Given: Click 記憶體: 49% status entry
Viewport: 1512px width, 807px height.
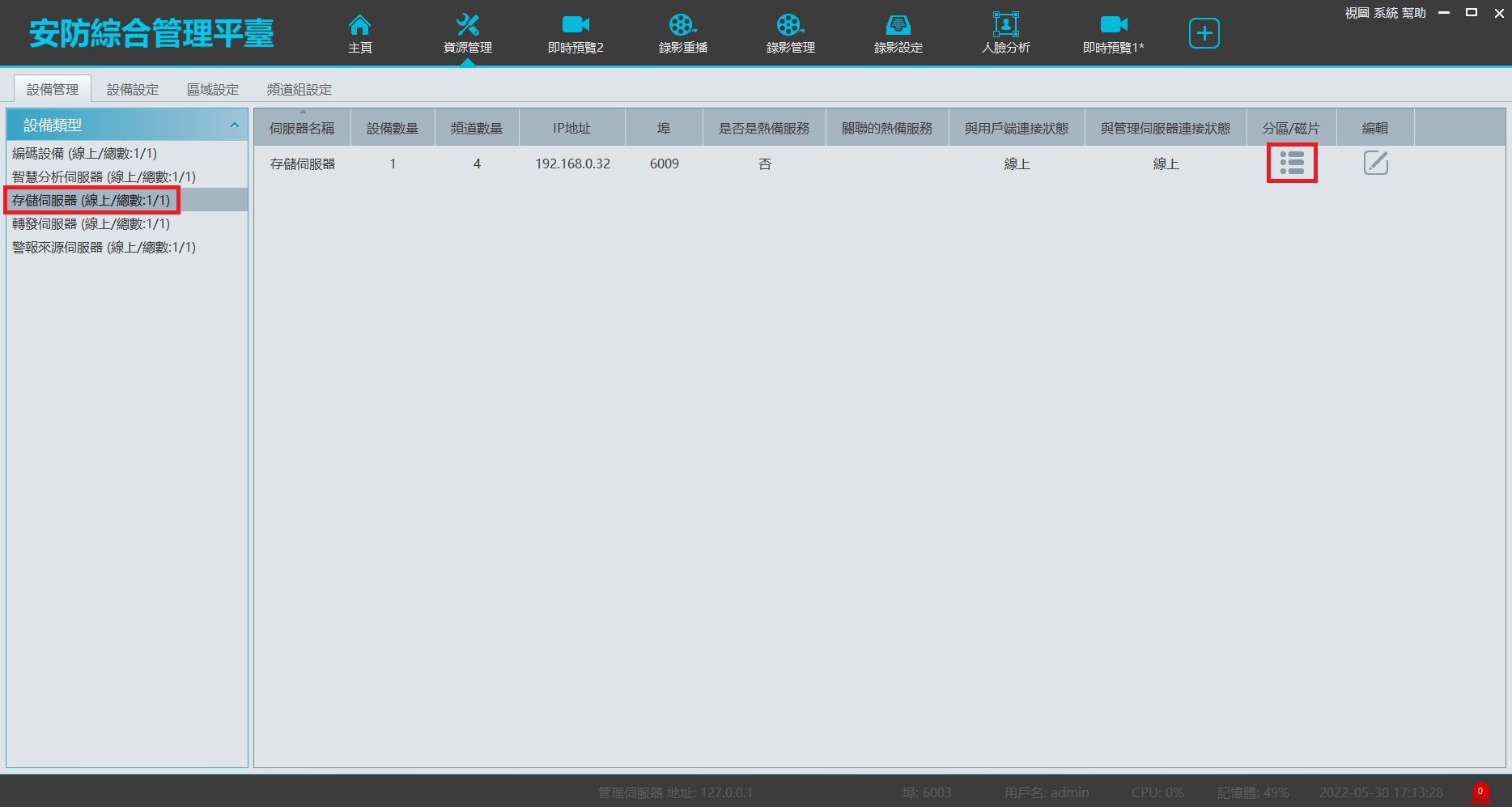Looking at the screenshot, I should 1253,792.
